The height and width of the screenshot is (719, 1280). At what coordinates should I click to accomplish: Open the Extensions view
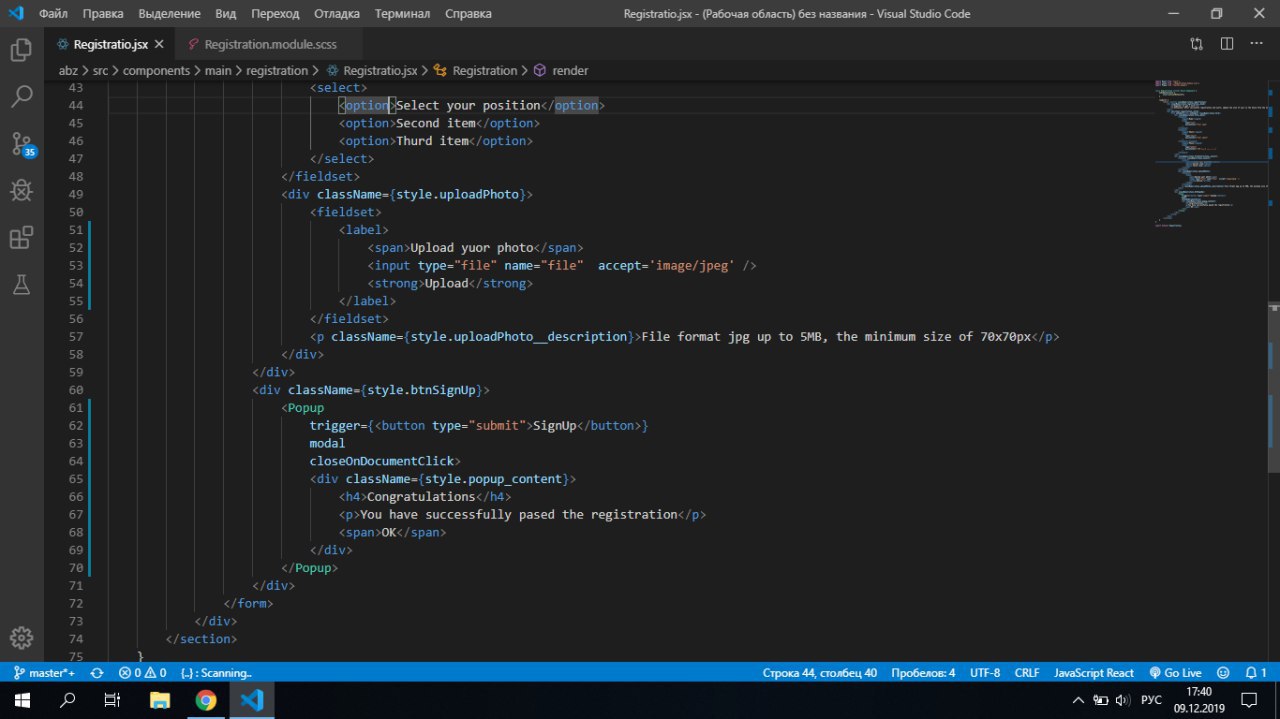(x=21, y=237)
